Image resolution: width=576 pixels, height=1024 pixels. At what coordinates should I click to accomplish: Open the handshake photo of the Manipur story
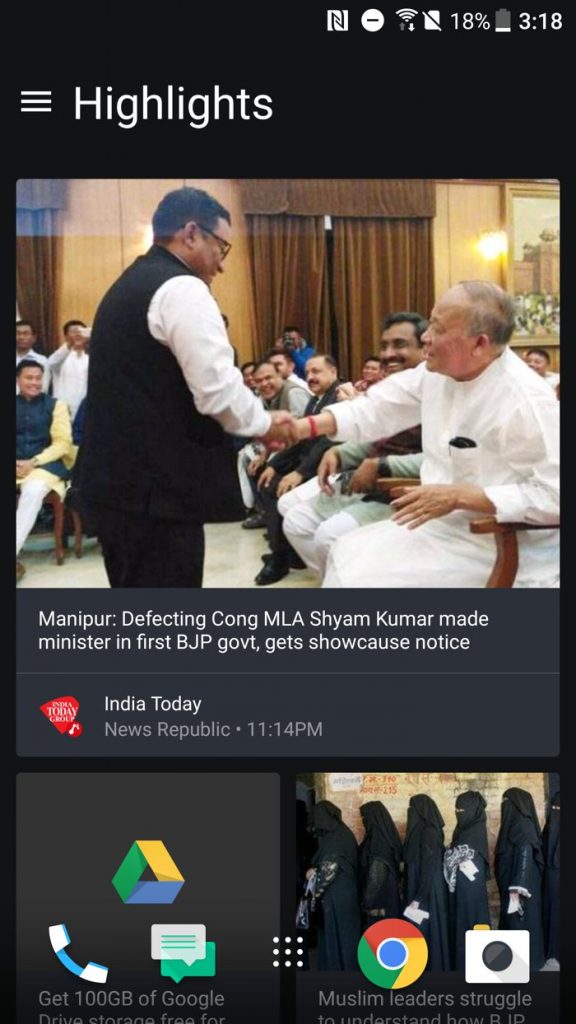pyautogui.click(x=288, y=383)
